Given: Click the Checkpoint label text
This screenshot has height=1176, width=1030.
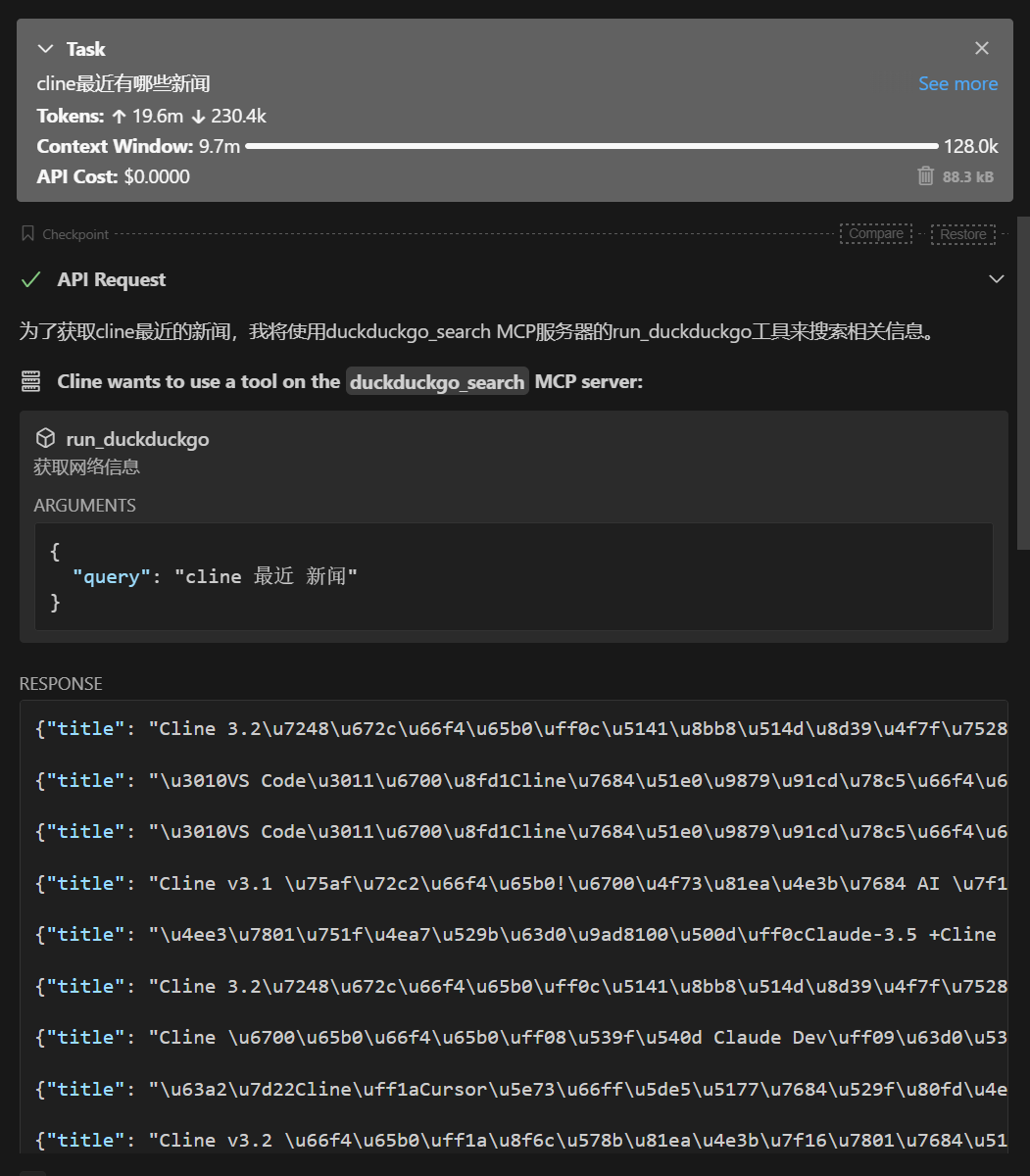Looking at the screenshot, I should coord(75,235).
